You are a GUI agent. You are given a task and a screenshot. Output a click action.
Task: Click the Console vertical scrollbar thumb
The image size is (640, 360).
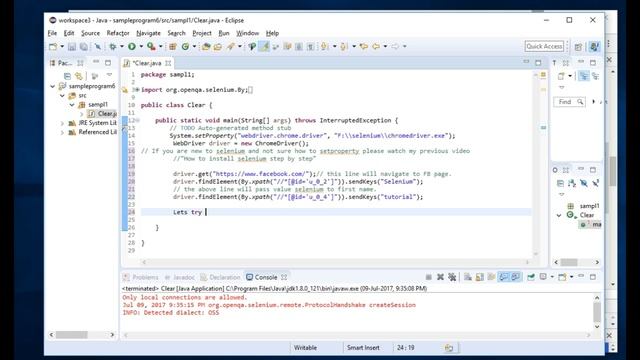[x=597, y=312]
